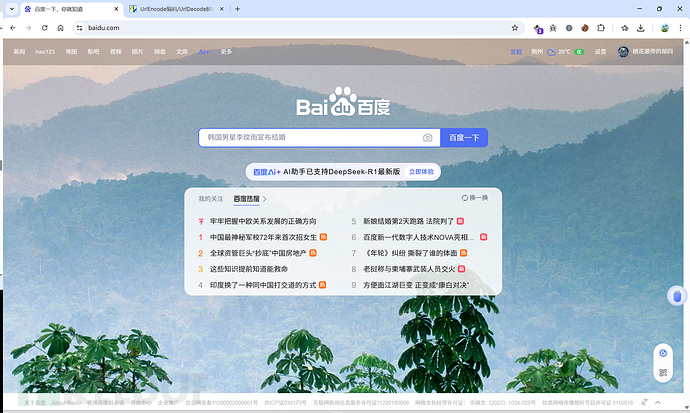Open the Chrome three-dot menu
The image size is (690, 413).
point(680,28)
